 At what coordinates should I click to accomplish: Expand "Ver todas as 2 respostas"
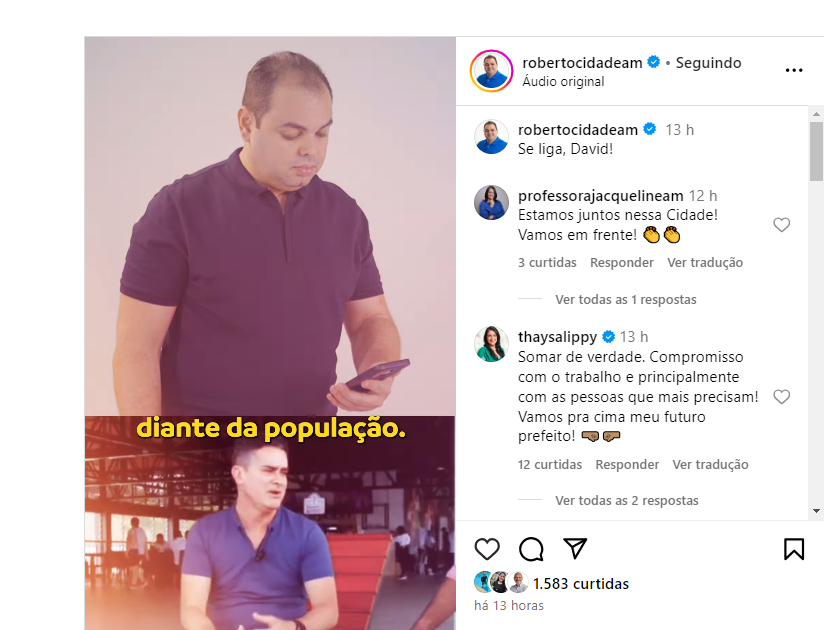[x=626, y=501]
